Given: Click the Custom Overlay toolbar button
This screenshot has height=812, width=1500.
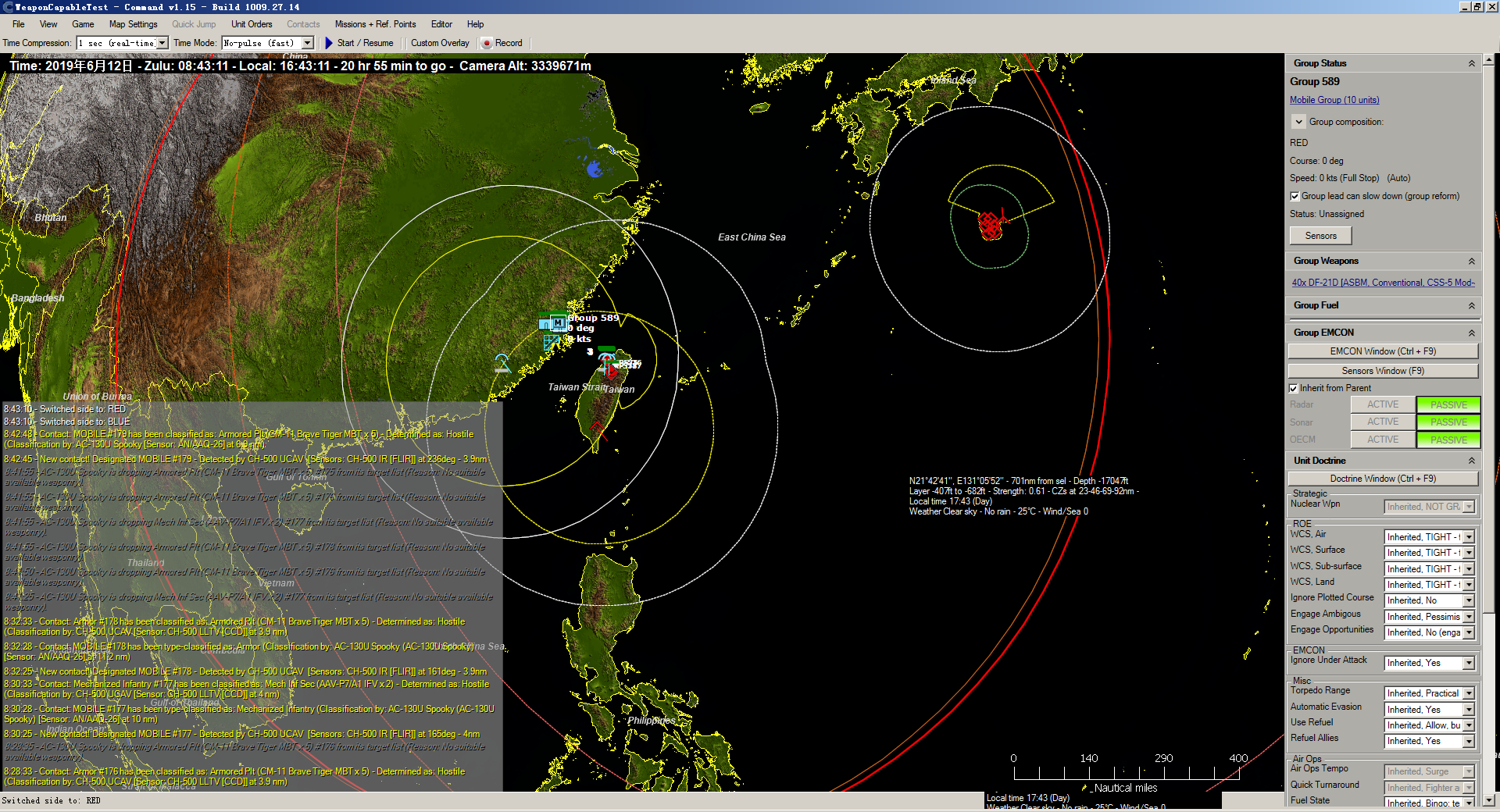Looking at the screenshot, I should (x=440, y=43).
